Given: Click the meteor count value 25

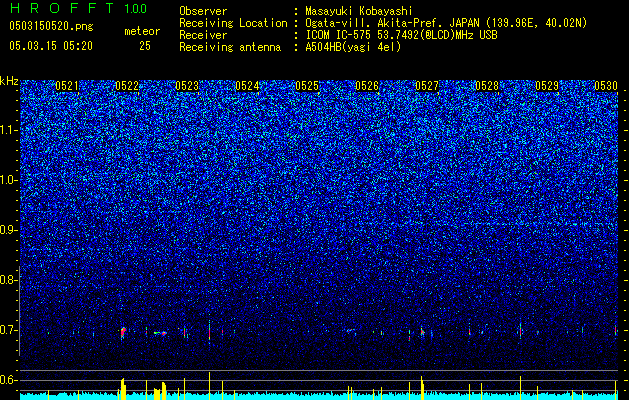Looking at the screenshot, I should pyautogui.click(x=145, y=46).
